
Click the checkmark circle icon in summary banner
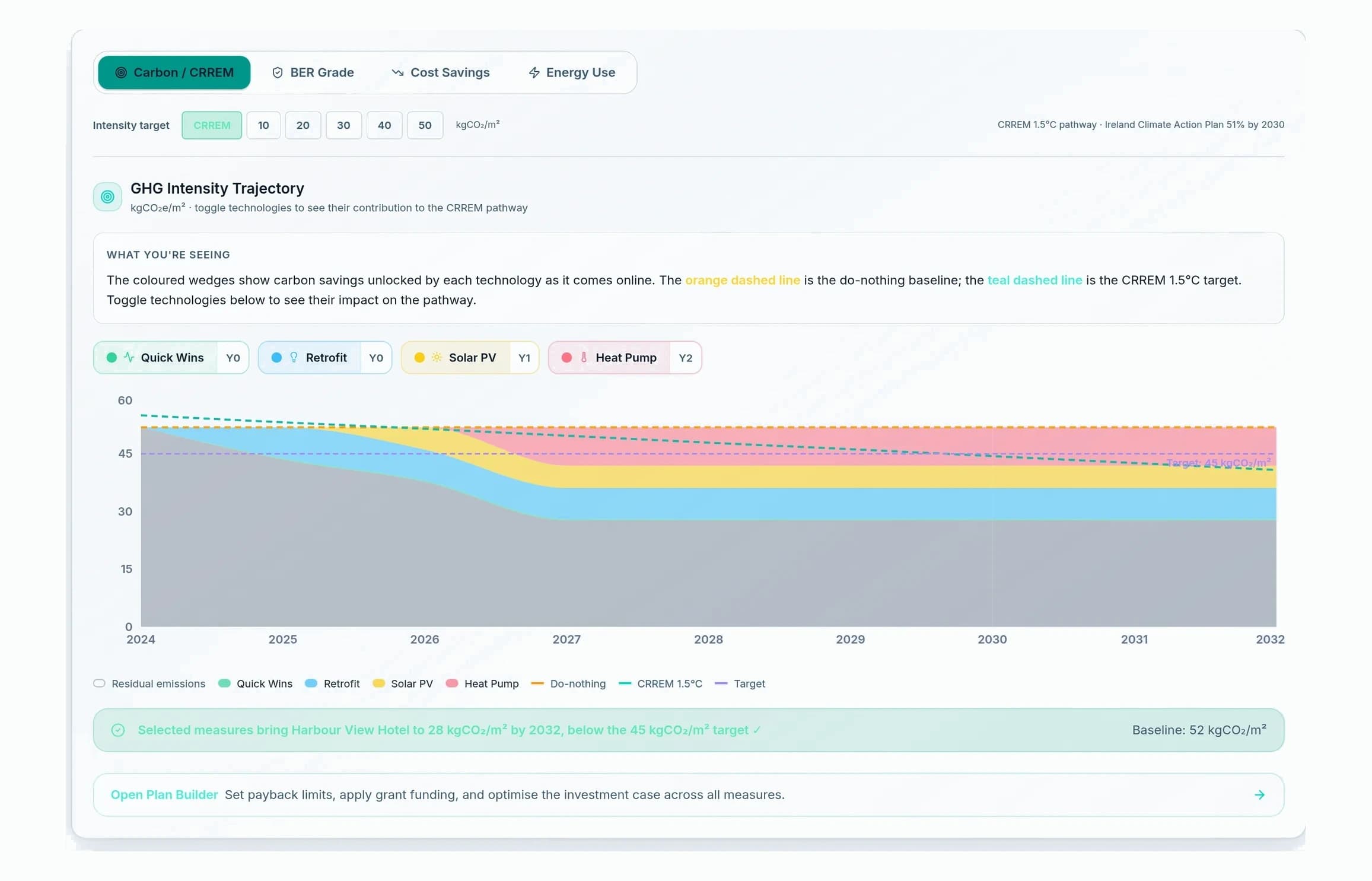(x=118, y=730)
